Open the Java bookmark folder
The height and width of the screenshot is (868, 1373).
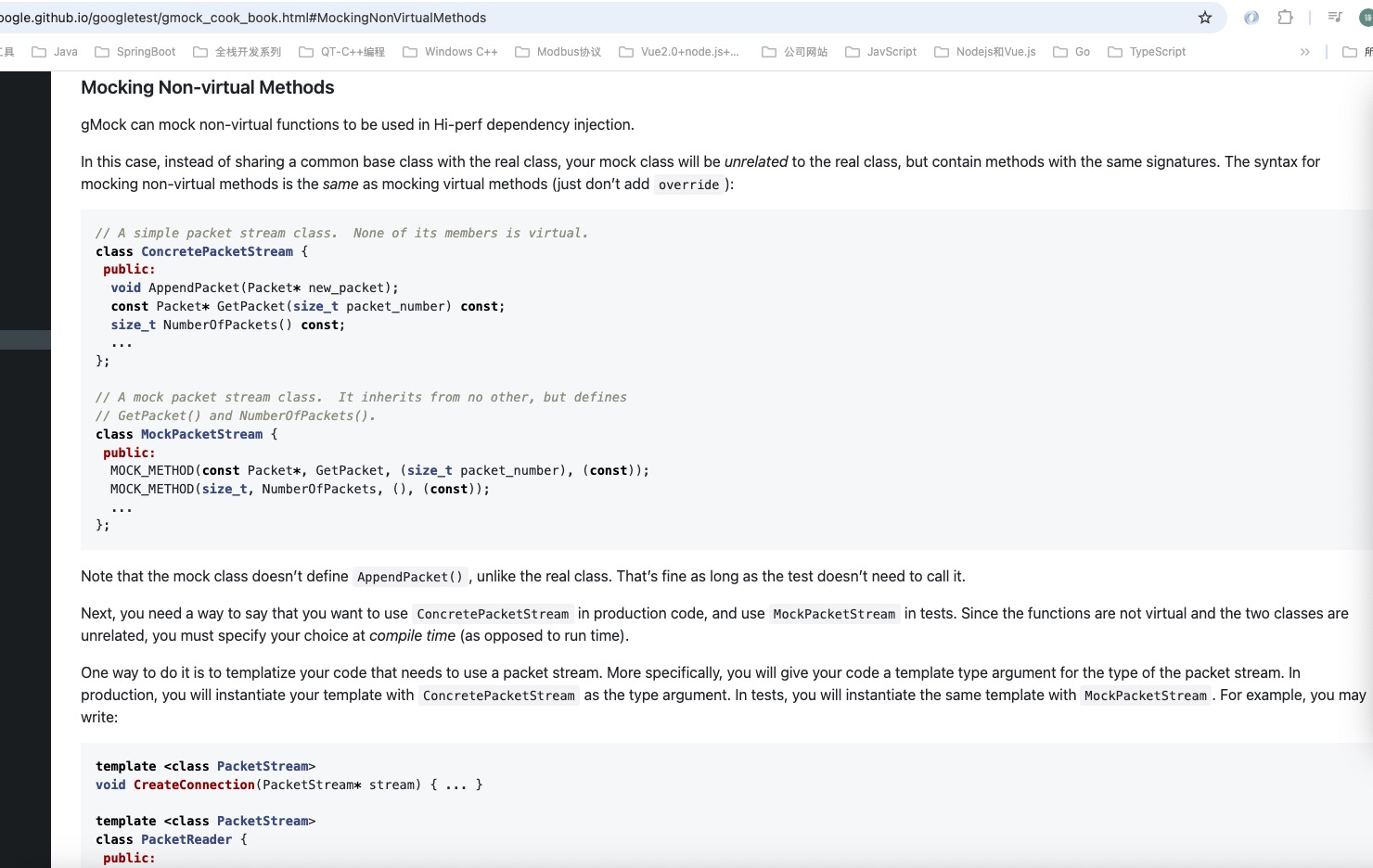(55, 52)
